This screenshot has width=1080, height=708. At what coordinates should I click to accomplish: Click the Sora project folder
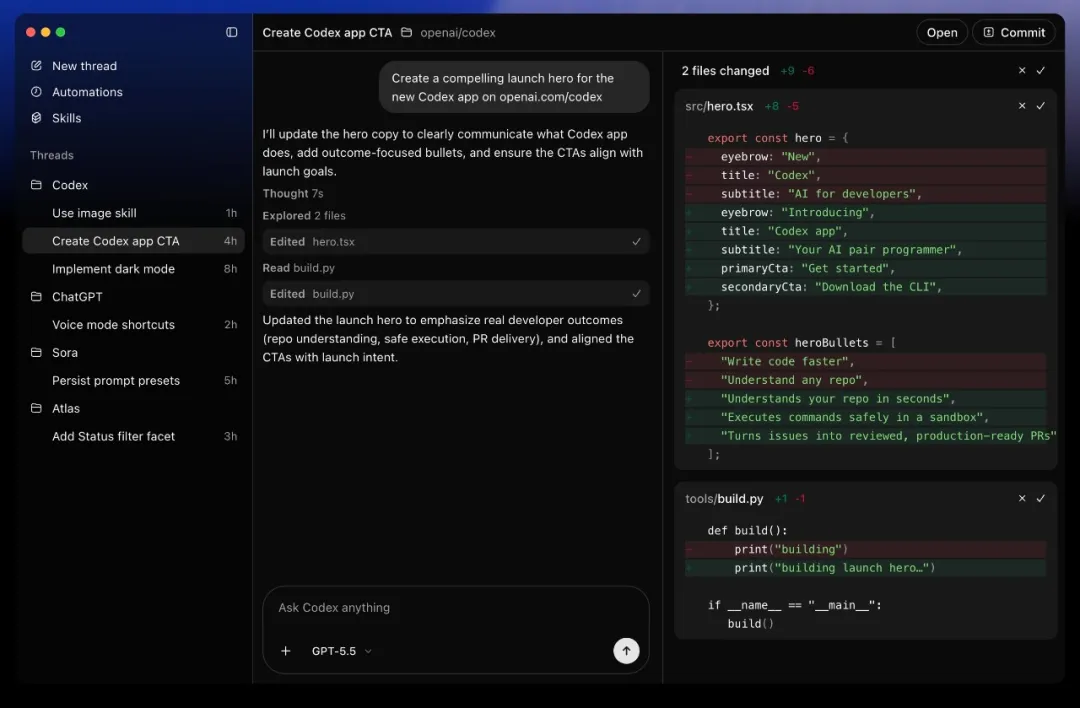coord(65,352)
